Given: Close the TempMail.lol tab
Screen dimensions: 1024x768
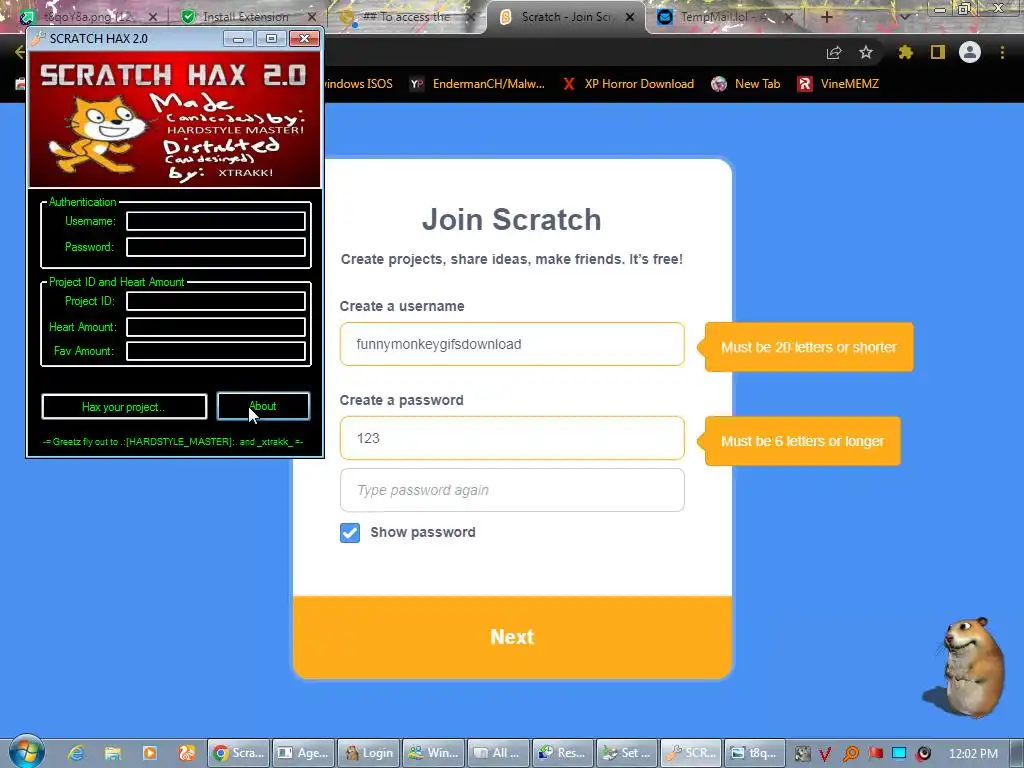Looking at the screenshot, I should pos(788,18).
